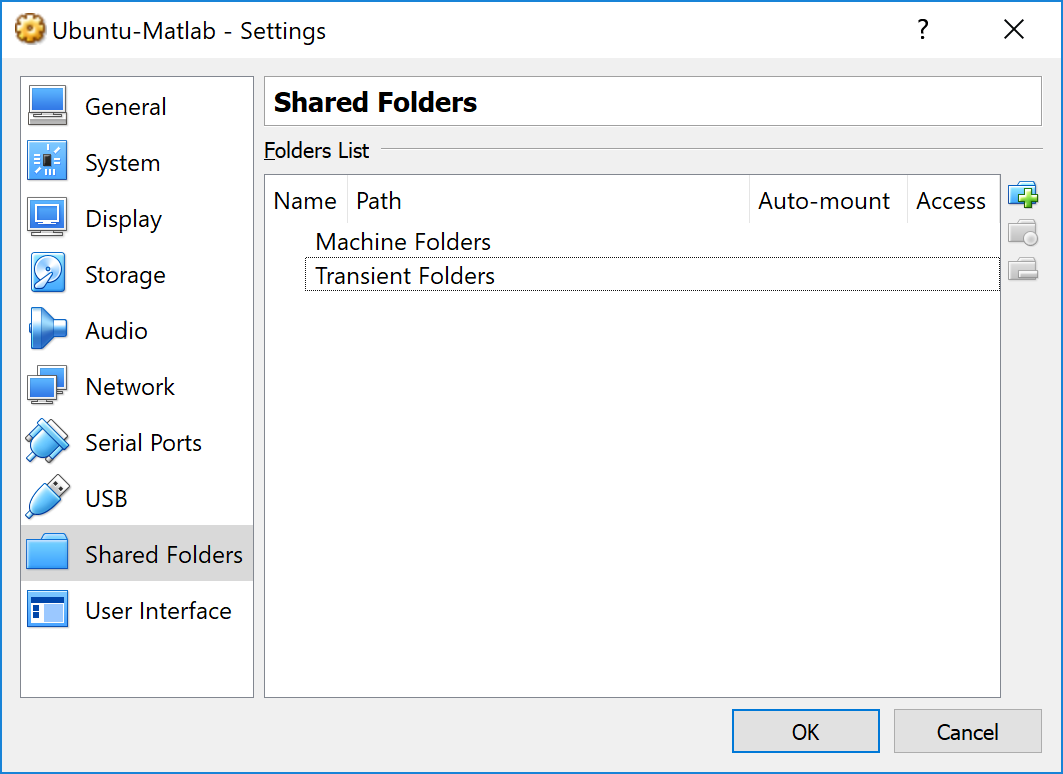Click the USB plug icon
This screenshot has height=774, width=1063.
pos(47,497)
